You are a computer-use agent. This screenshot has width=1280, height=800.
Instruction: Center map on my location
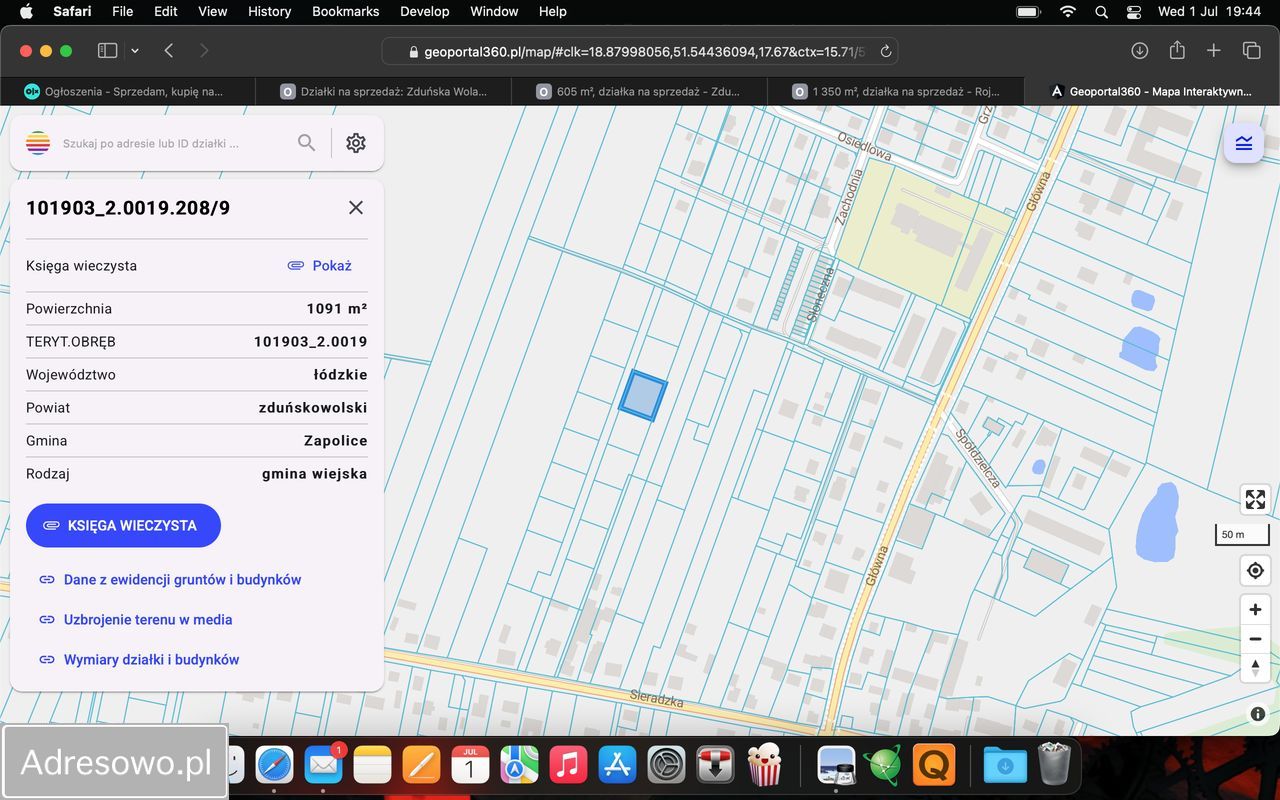pyautogui.click(x=1255, y=571)
